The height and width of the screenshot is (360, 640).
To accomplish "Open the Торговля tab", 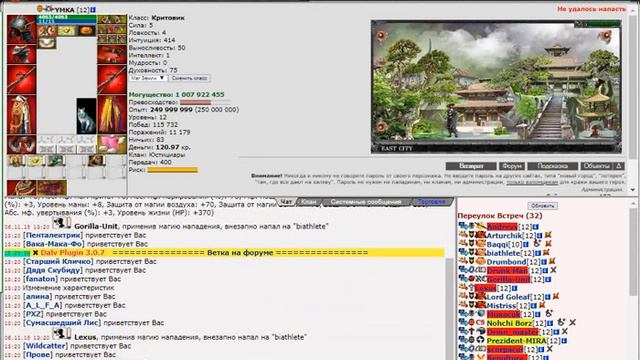I will (x=431, y=202).
